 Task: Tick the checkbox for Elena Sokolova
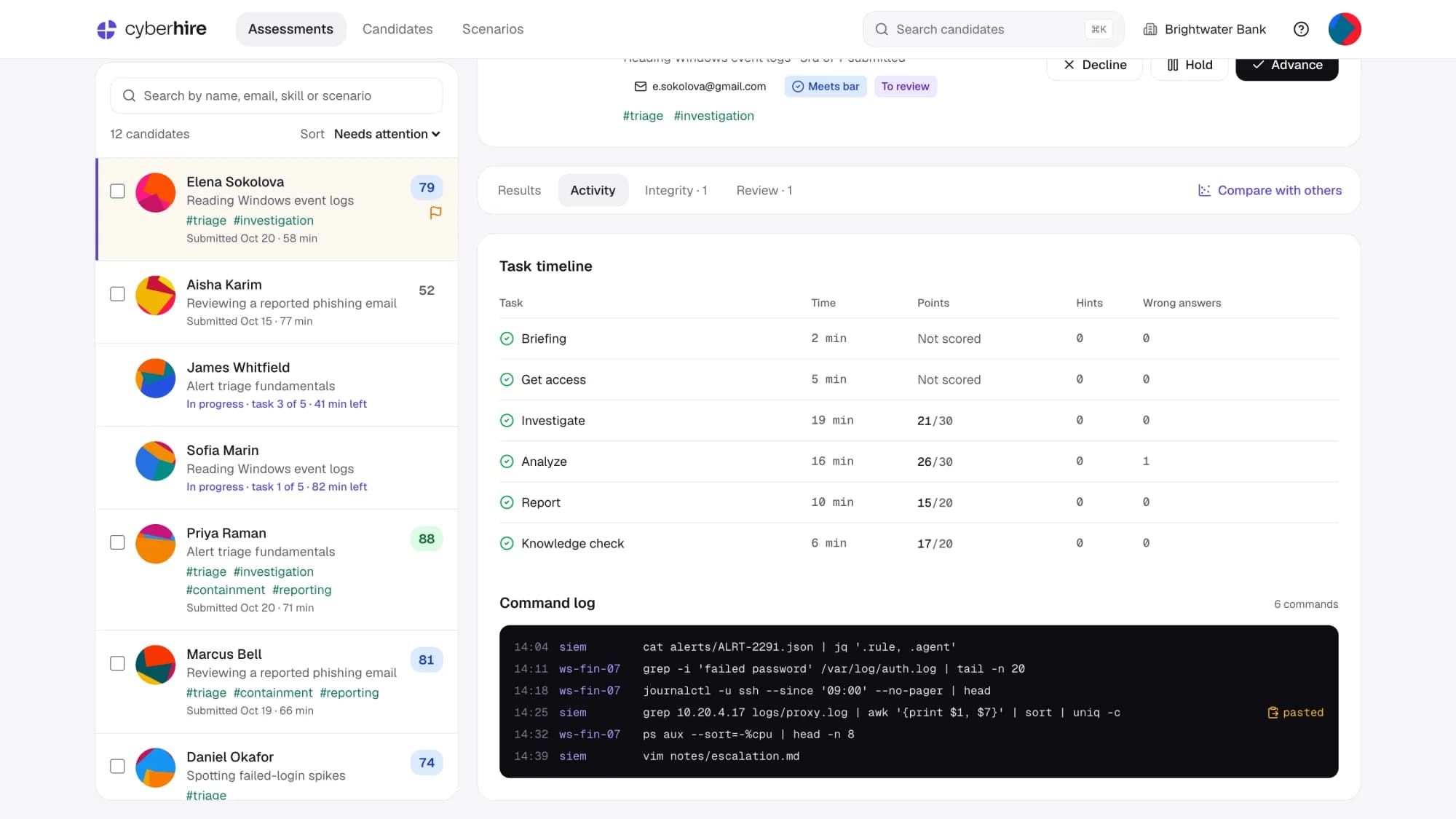coord(117,191)
